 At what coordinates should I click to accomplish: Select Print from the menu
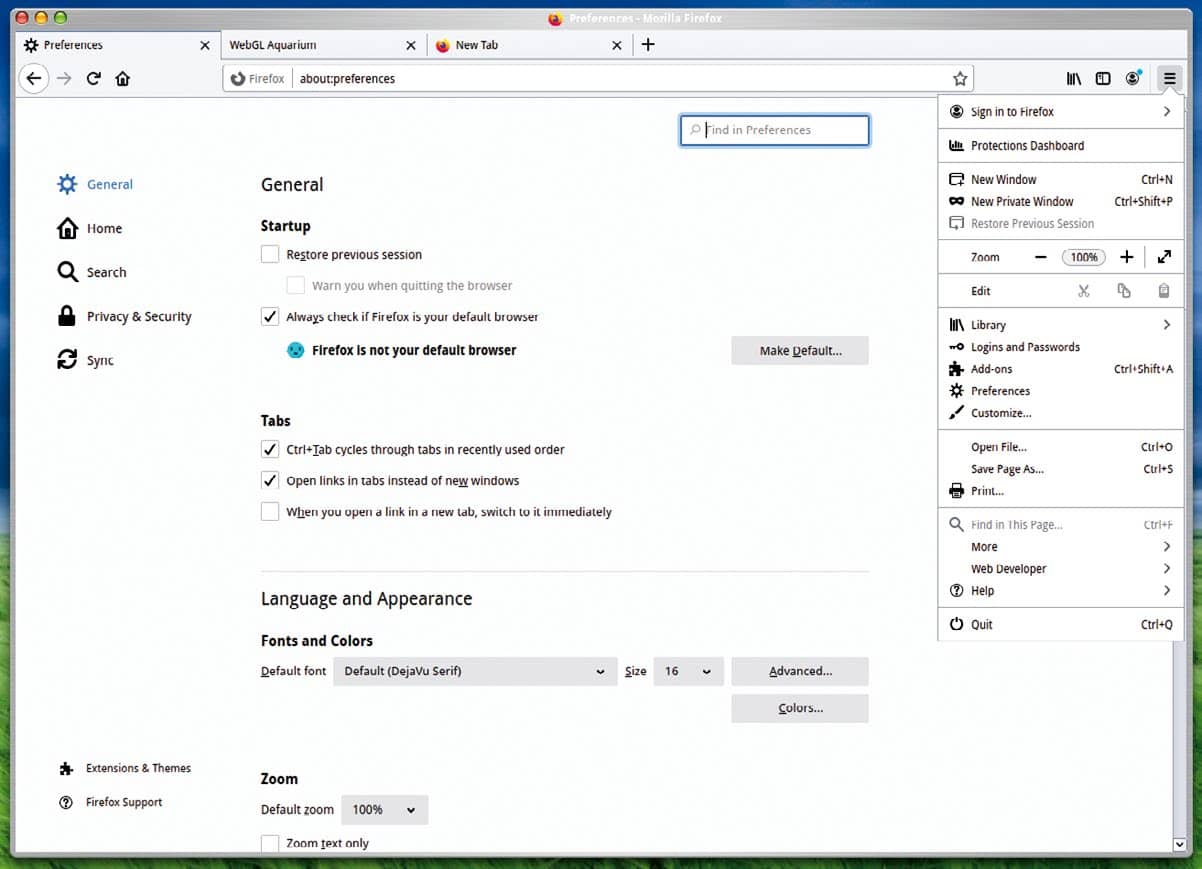[x=1060, y=491]
